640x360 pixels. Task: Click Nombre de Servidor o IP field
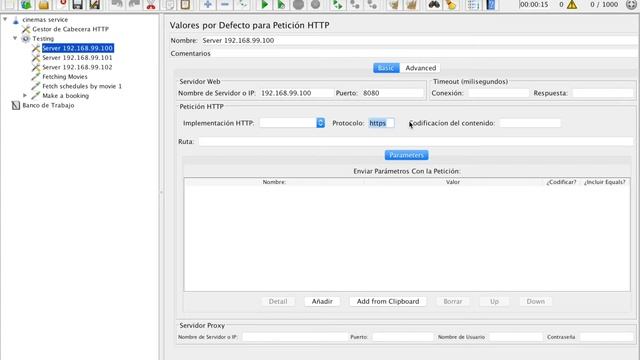tap(296, 93)
